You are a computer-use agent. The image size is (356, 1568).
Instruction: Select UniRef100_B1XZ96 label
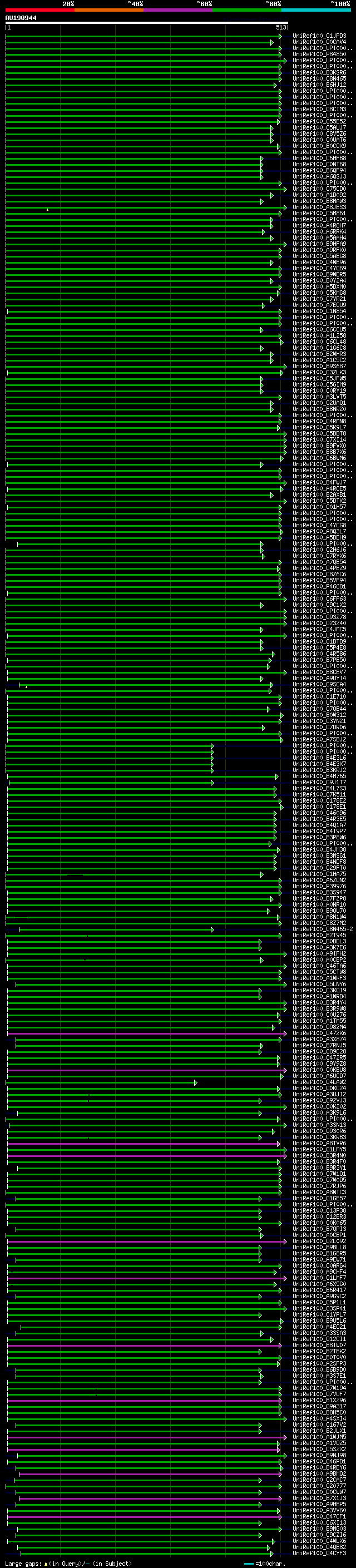(x=319, y=1400)
